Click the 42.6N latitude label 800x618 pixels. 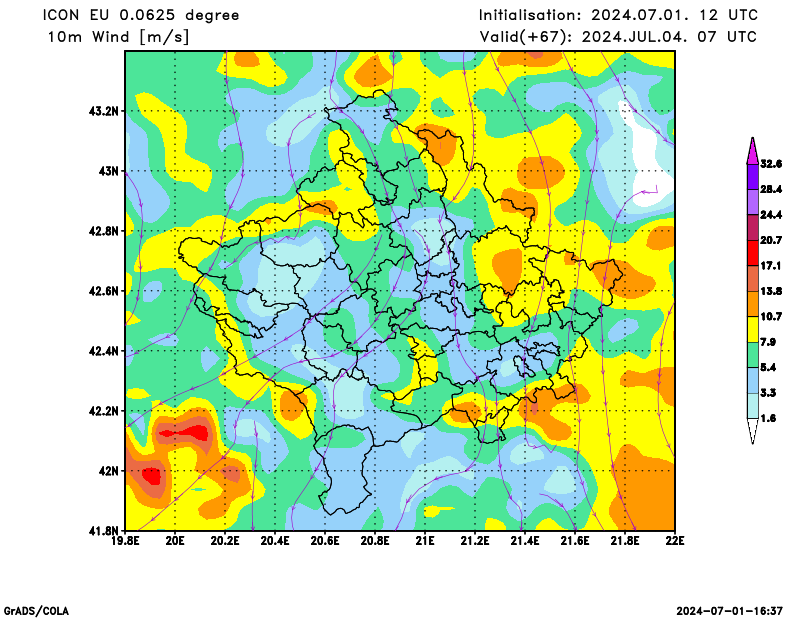tap(104, 291)
